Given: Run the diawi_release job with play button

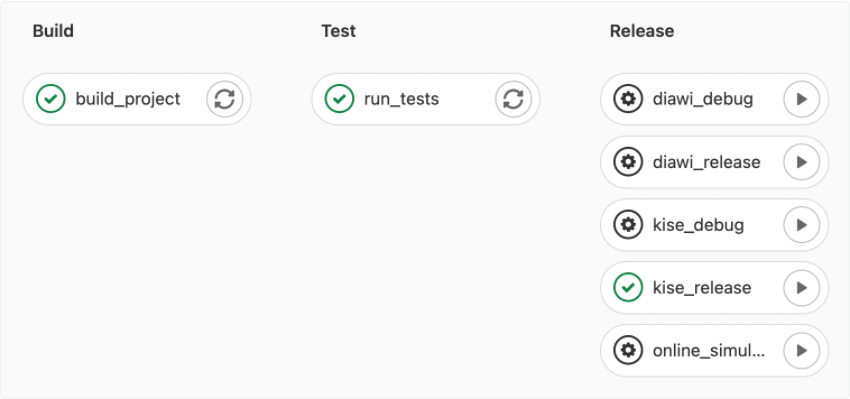Looking at the screenshot, I should pos(802,162).
